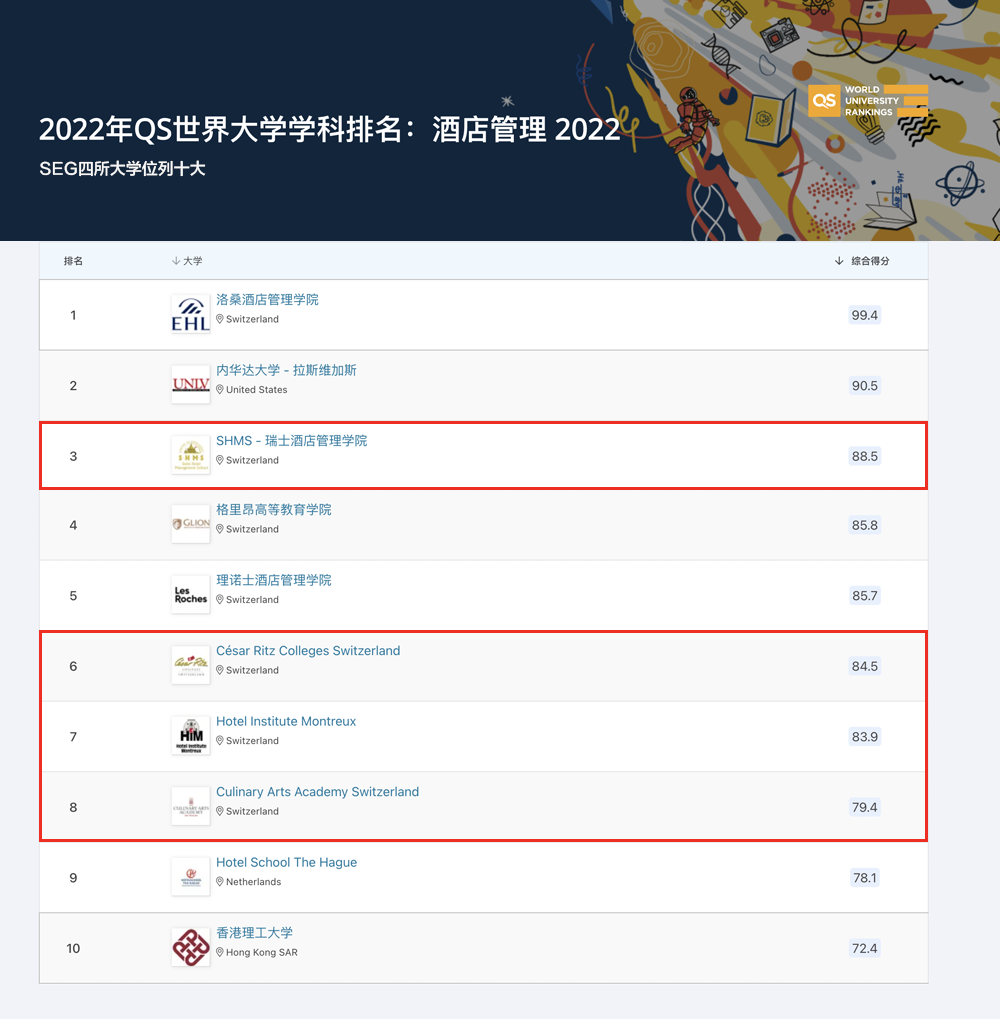Image resolution: width=1000 pixels, height=1019 pixels.
Task: Click the location pin beside Netherlands
Action: tap(220, 881)
